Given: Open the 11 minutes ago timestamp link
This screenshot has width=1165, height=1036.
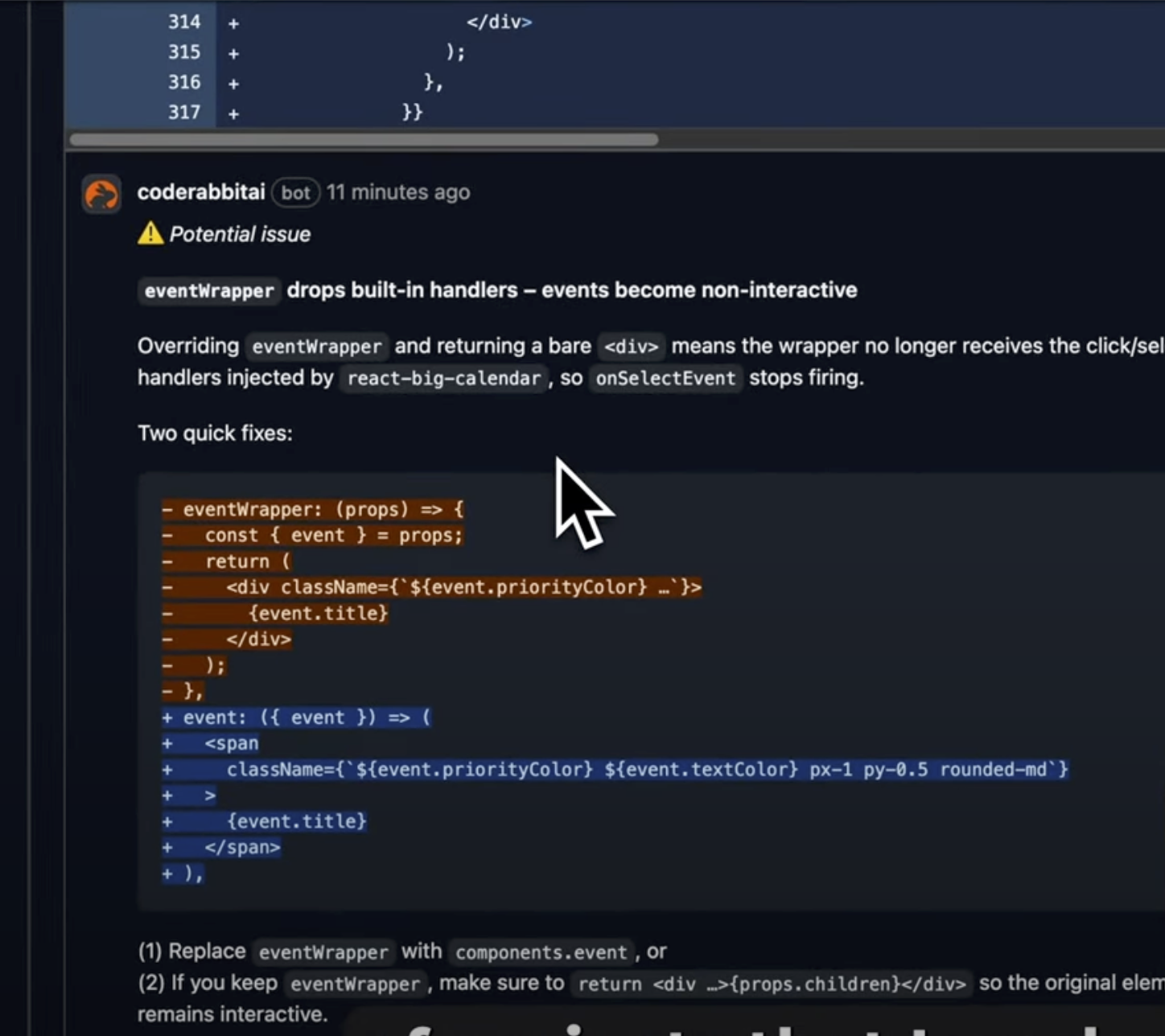Looking at the screenshot, I should (x=397, y=192).
